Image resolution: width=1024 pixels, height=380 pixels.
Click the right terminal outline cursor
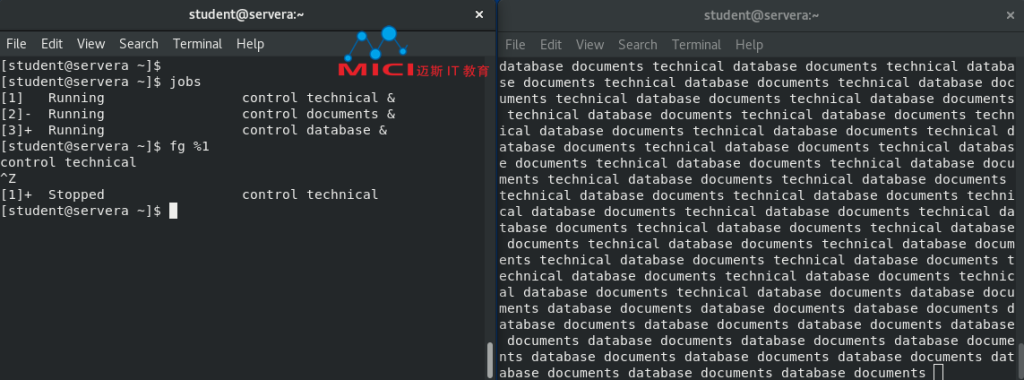[938, 372]
